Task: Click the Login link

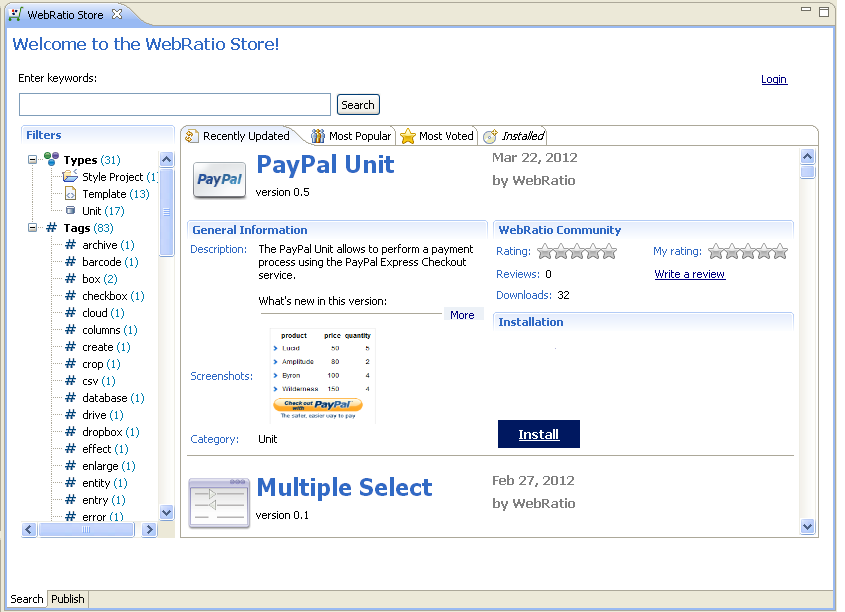Action: coord(774,79)
